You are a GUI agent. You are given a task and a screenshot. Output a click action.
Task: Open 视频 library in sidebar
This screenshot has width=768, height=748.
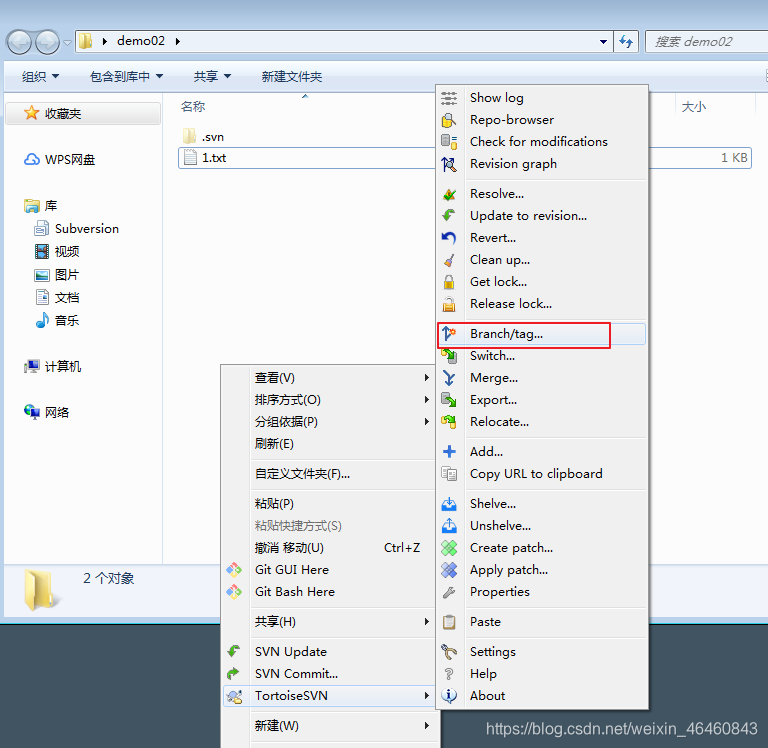(x=67, y=252)
